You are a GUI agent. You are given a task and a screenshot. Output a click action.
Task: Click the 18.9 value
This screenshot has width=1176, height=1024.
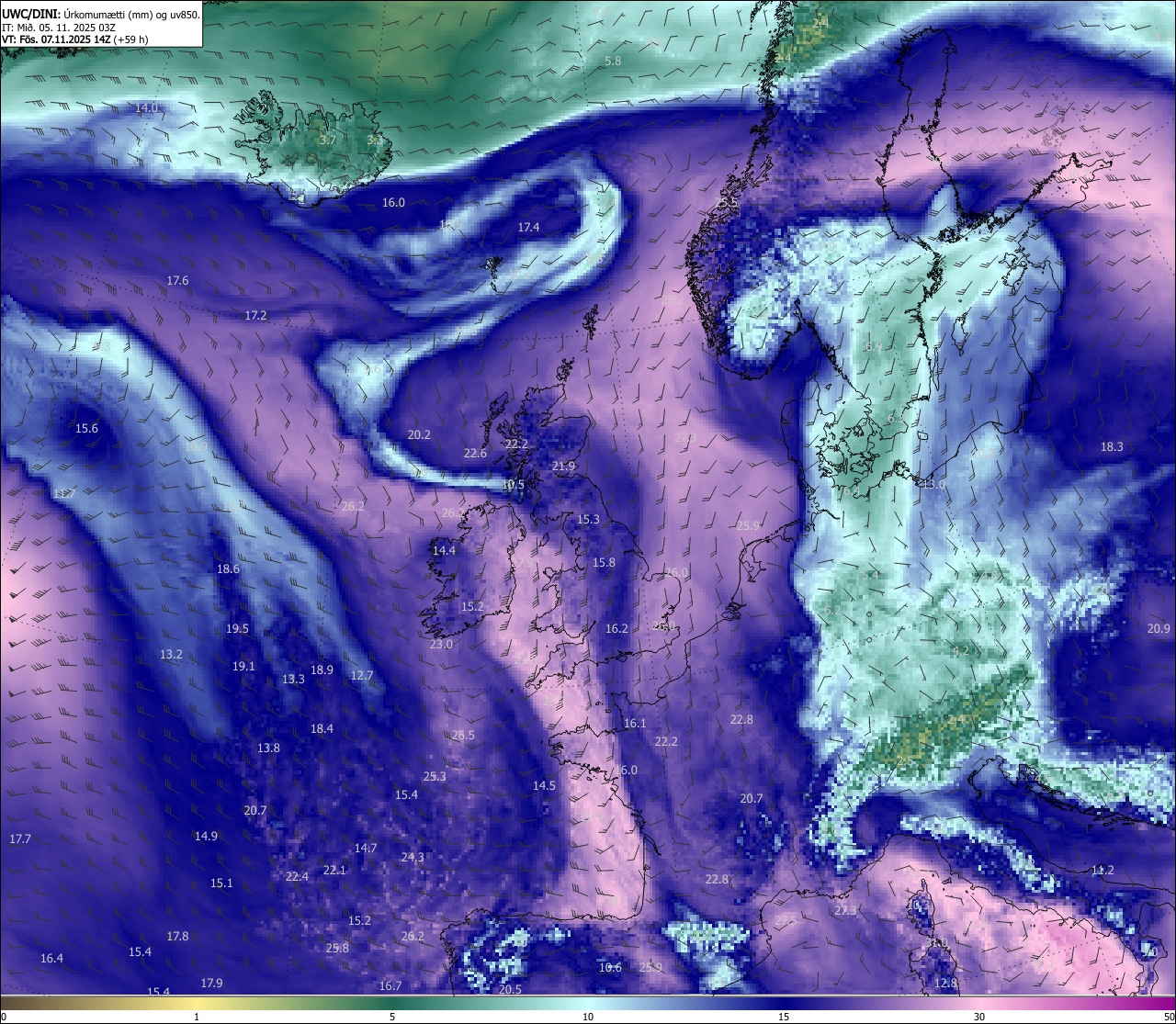point(322,670)
